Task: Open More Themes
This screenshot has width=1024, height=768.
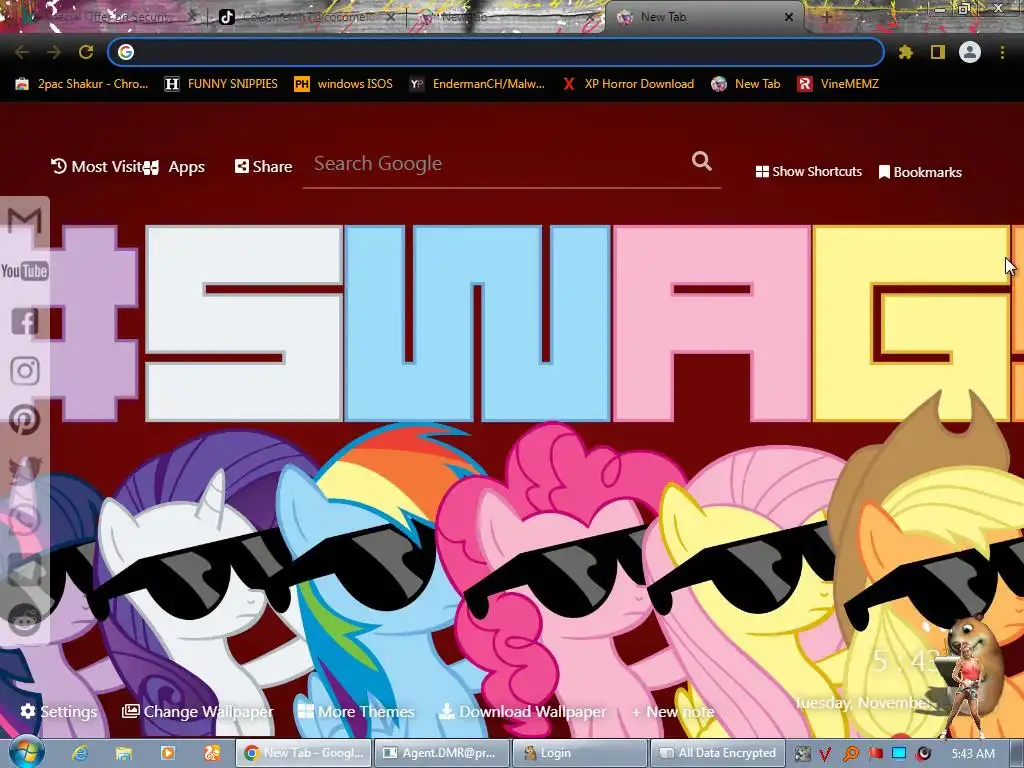Action: tap(356, 711)
